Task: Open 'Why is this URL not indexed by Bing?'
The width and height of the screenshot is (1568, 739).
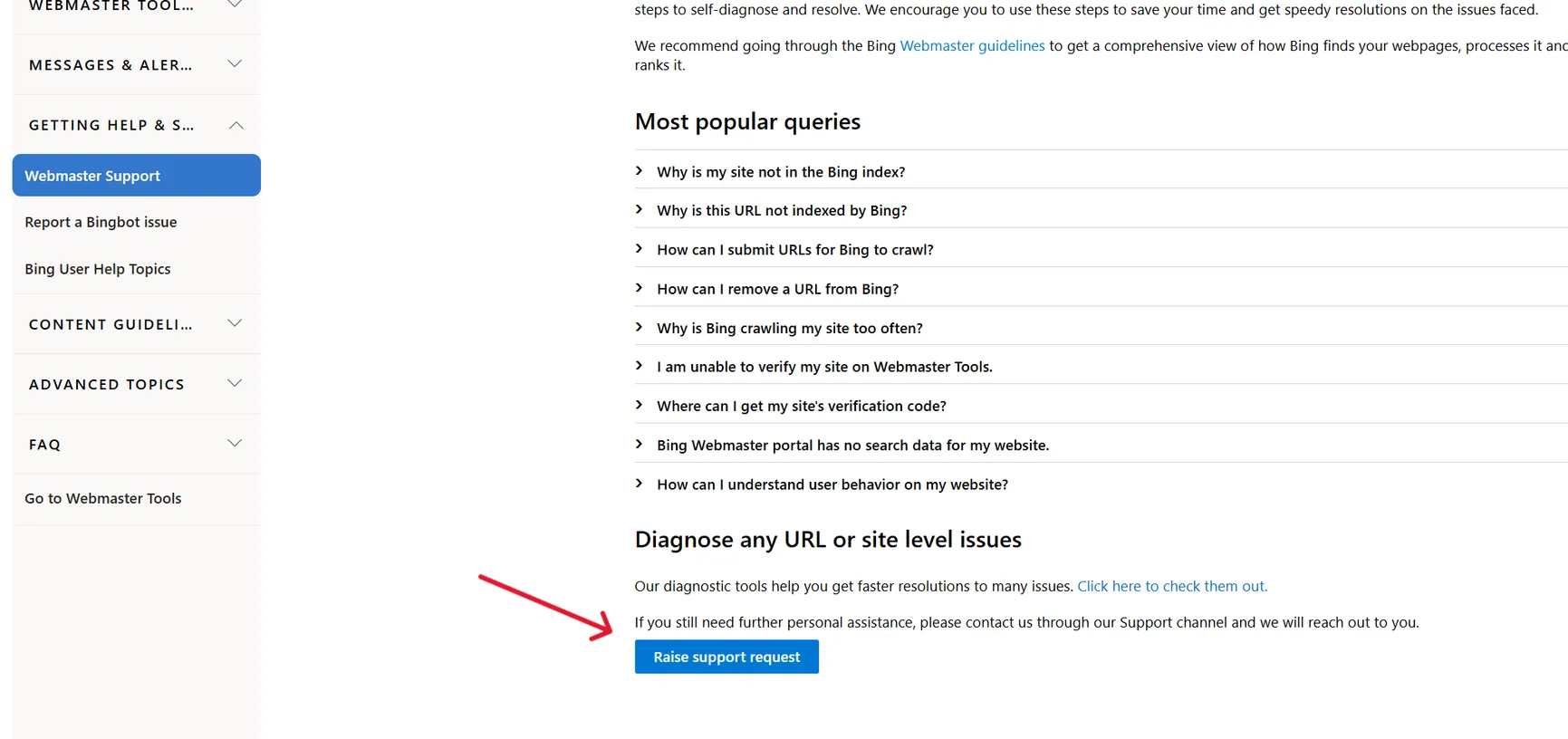Action: tap(782, 210)
